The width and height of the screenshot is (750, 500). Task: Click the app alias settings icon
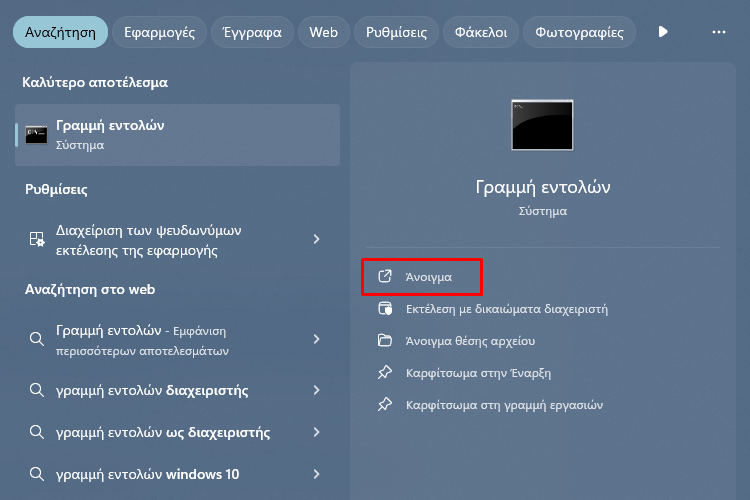[37, 239]
